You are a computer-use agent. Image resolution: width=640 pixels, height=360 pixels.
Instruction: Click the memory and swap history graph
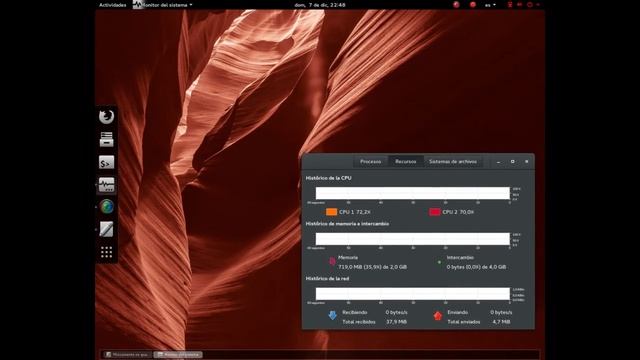tap(413, 239)
